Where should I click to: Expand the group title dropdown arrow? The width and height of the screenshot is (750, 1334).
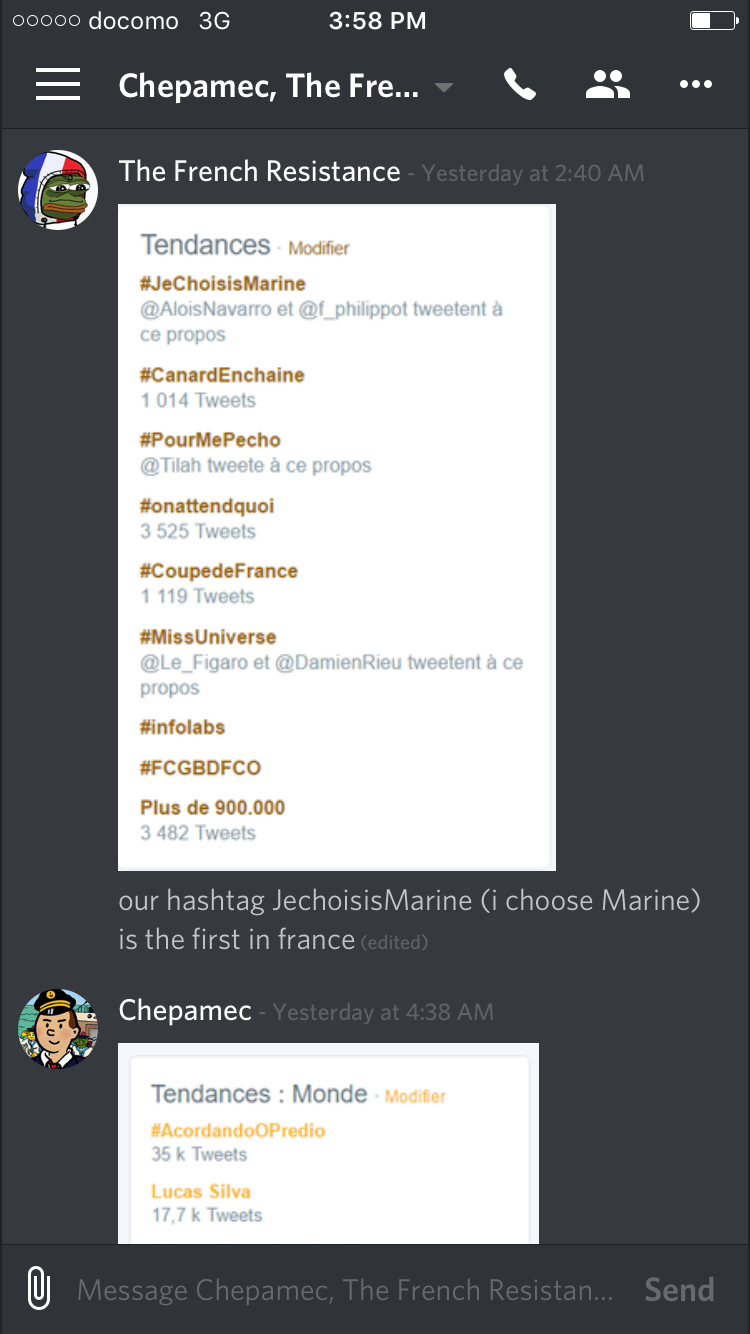click(x=444, y=87)
